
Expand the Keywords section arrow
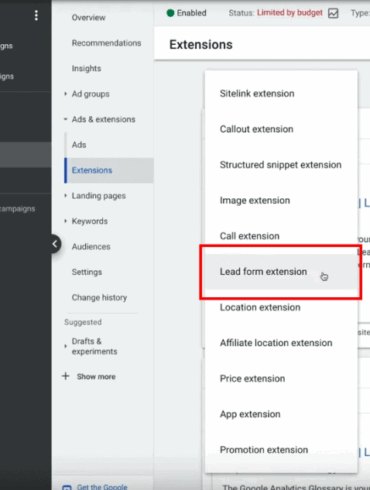coord(65,221)
